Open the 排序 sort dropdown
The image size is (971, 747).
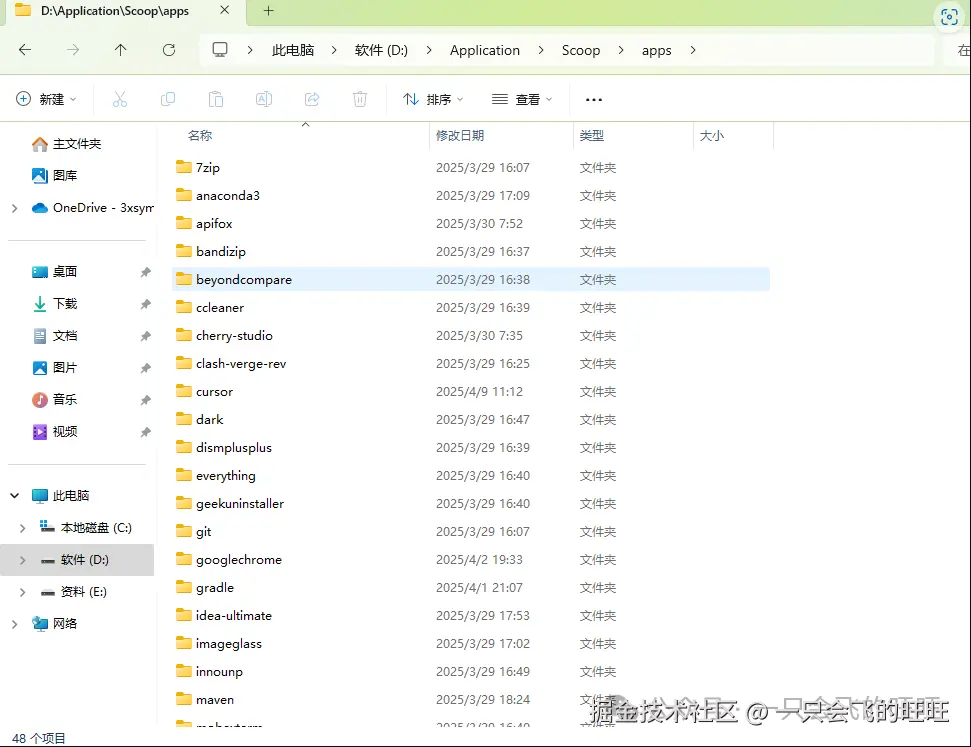pyautogui.click(x=437, y=99)
